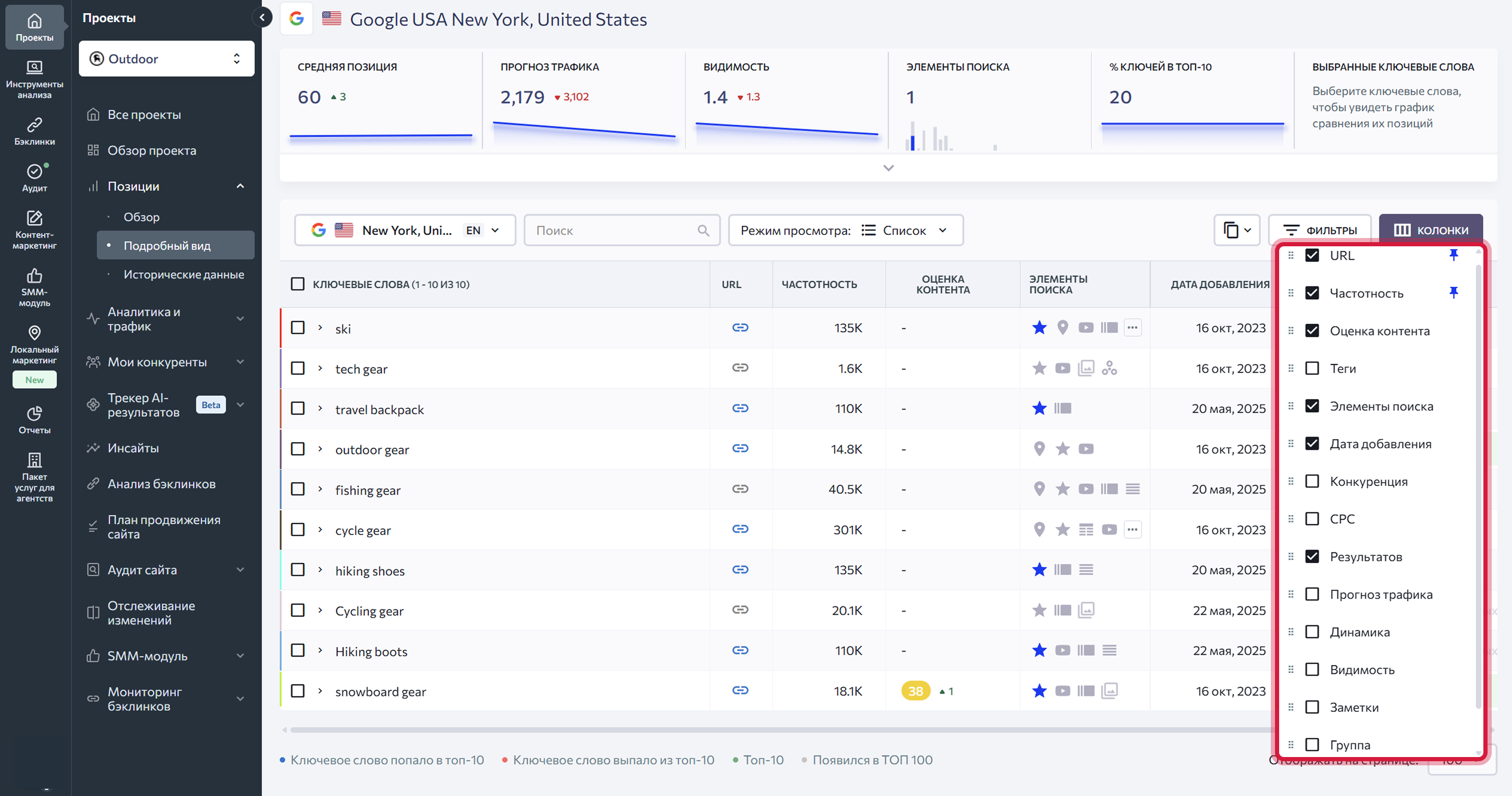Image resolution: width=1512 pixels, height=796 pixels.
Task: Click the content score 38 badge
Action: [x=915, y=691]
